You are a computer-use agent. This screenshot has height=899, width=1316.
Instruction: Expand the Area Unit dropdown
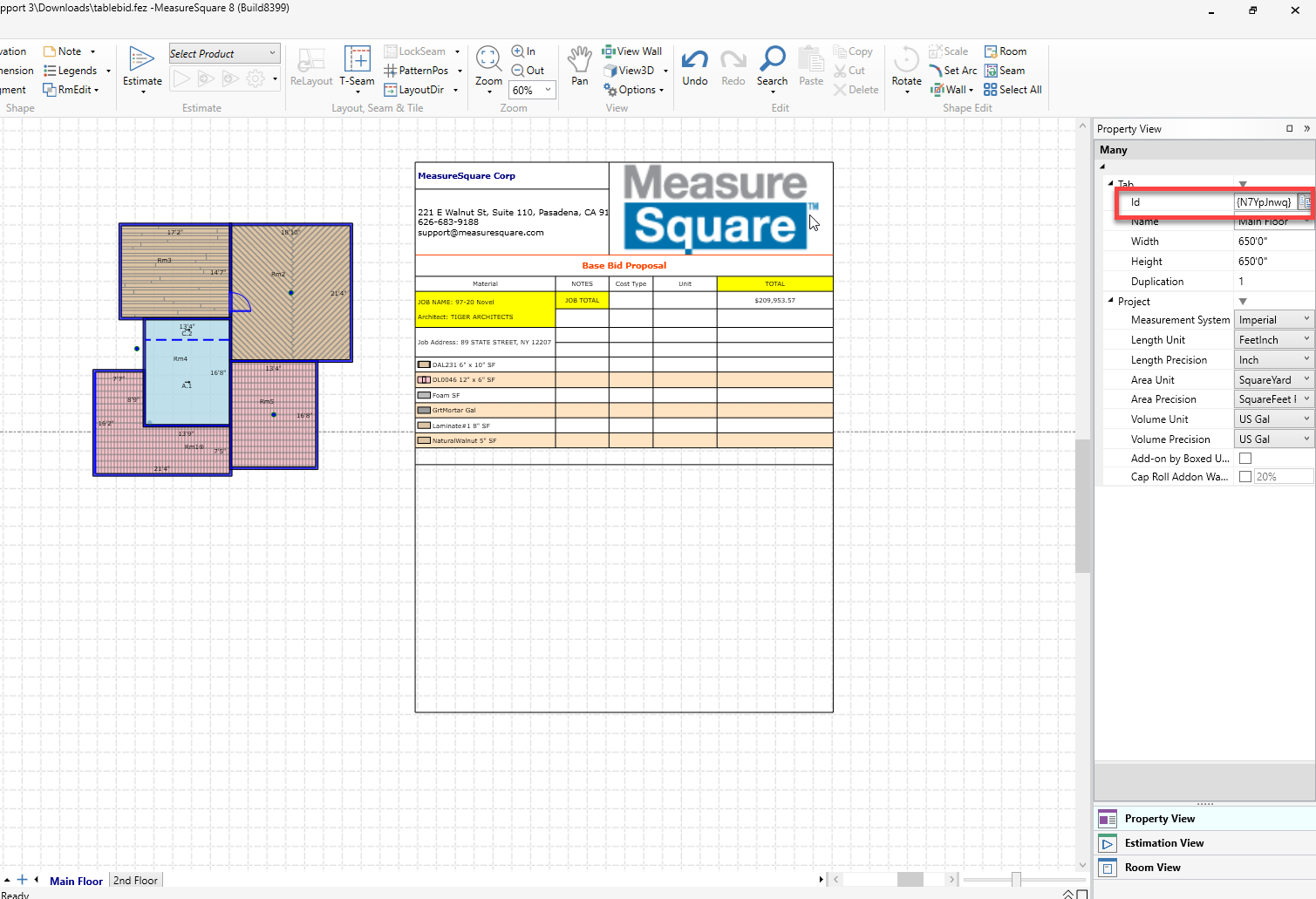pos(1273,380)
